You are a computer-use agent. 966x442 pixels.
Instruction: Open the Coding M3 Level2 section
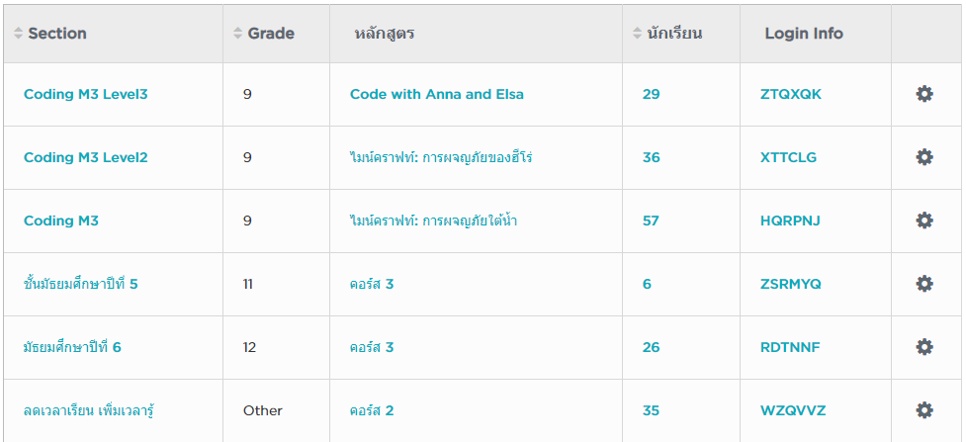(86, 157)
